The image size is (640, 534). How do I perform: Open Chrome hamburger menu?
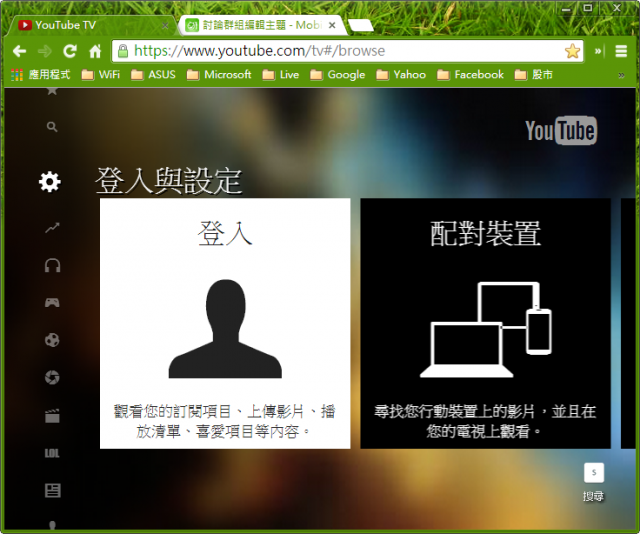621,51
